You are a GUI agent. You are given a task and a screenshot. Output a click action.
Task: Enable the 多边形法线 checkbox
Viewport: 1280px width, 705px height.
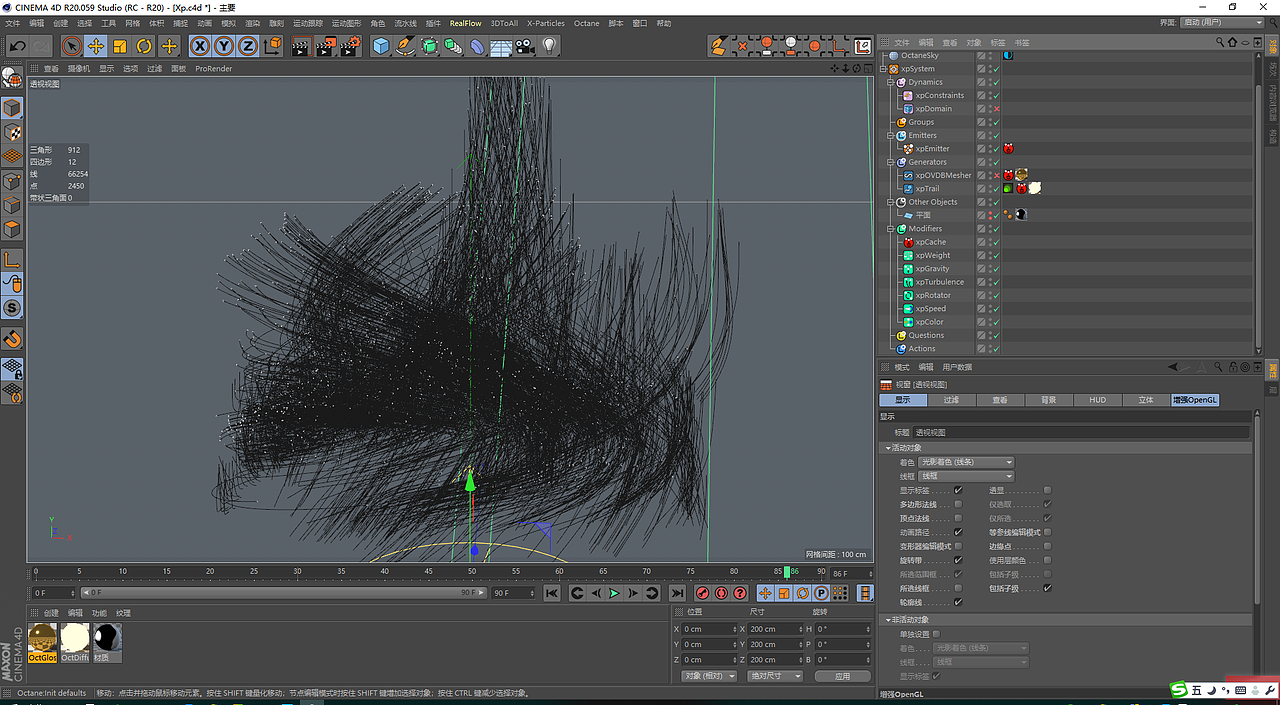pos(958,504)
